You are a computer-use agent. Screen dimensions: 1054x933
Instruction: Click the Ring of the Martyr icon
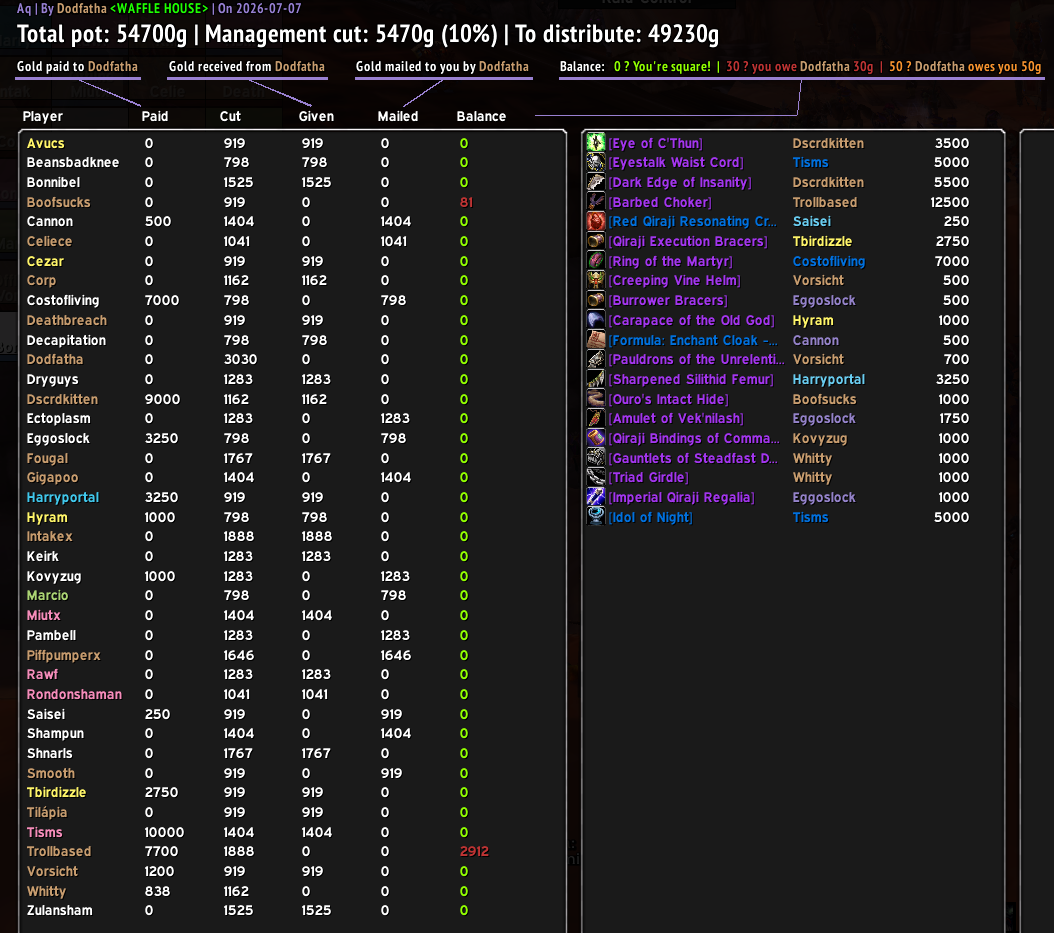coord(596,261)
